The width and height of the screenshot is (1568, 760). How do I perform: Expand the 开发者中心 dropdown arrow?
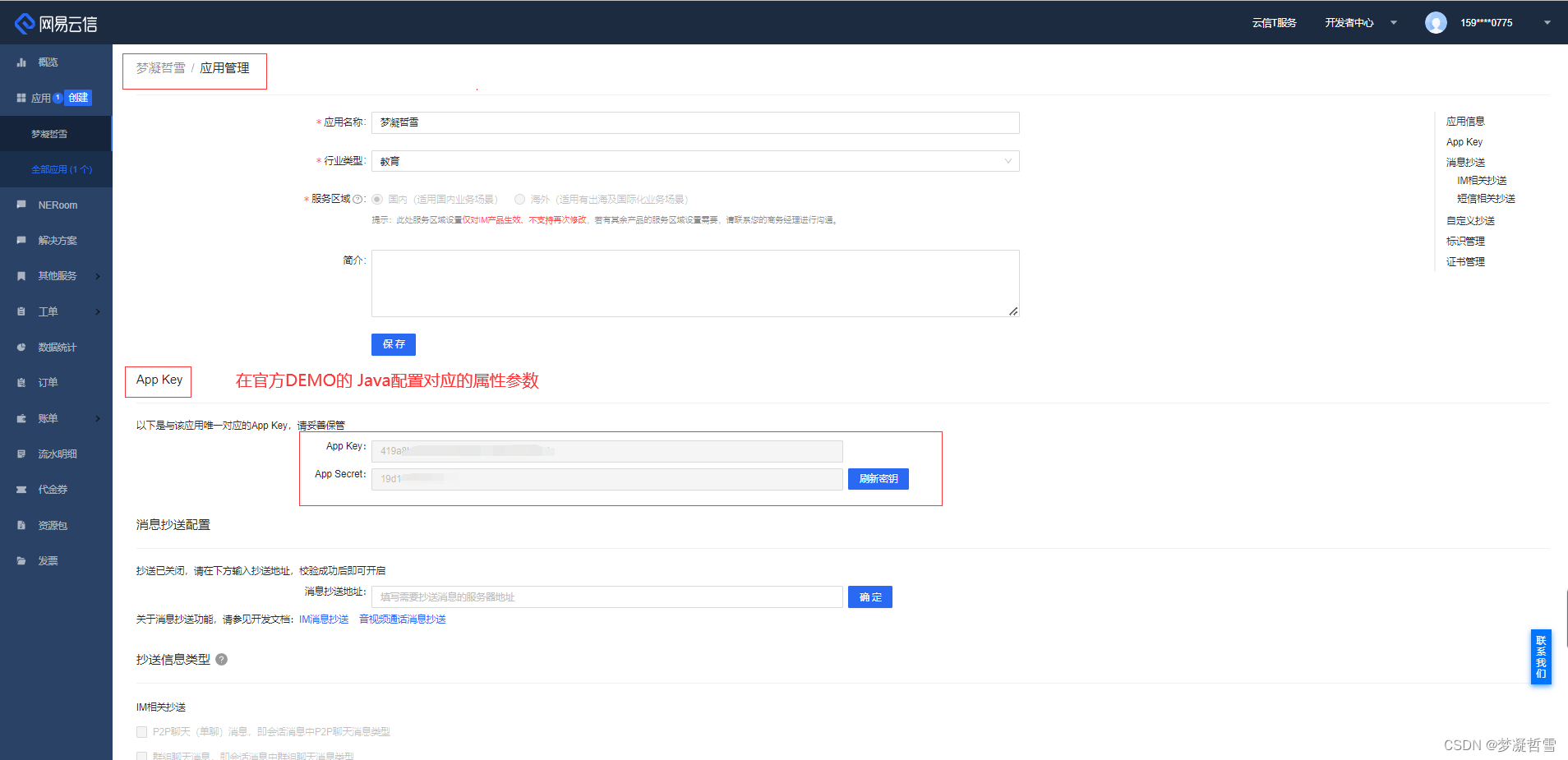pos(1394,23)
